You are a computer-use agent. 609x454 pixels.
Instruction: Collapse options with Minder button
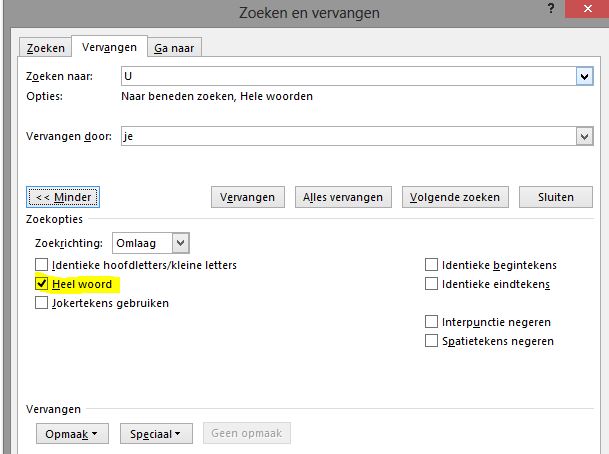(63, 197)
